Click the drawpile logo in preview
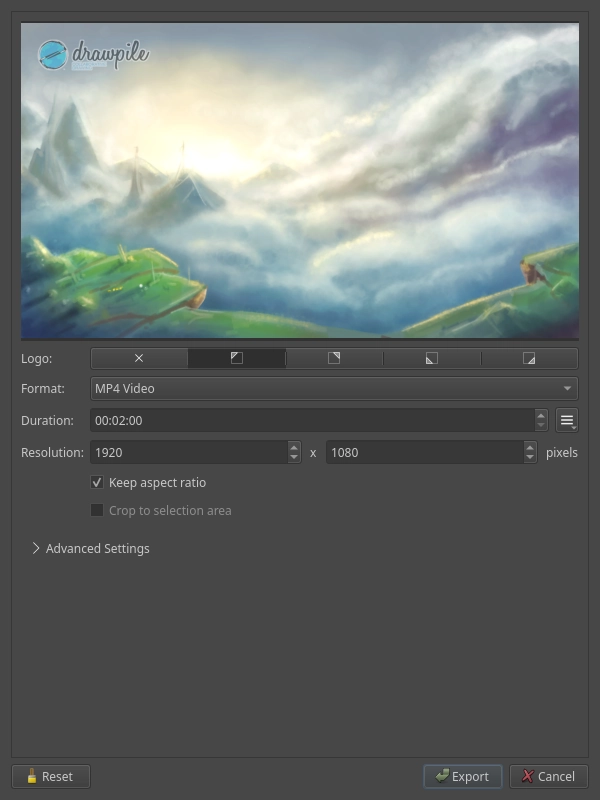 coord(93,55)
